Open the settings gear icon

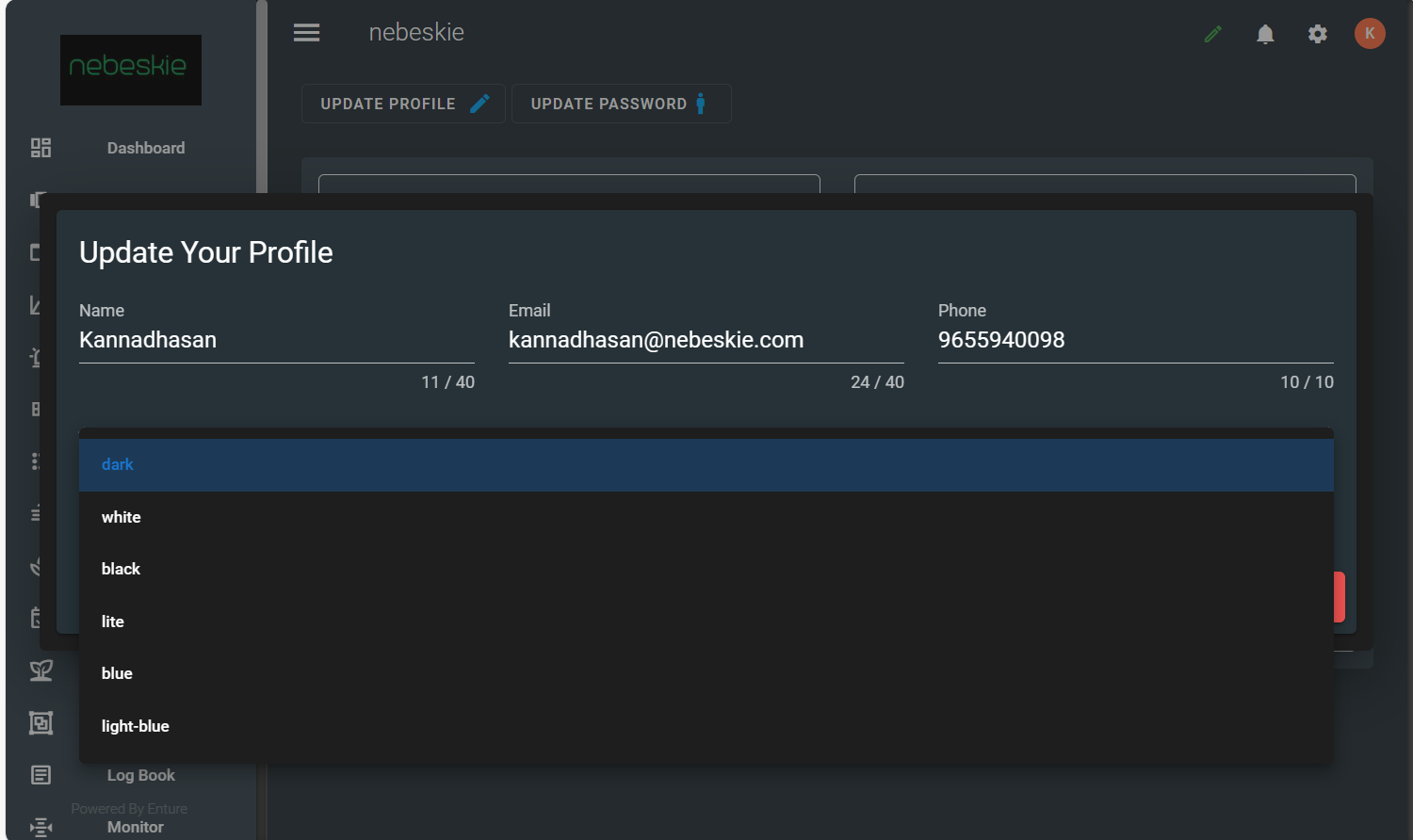[1317, 35]
